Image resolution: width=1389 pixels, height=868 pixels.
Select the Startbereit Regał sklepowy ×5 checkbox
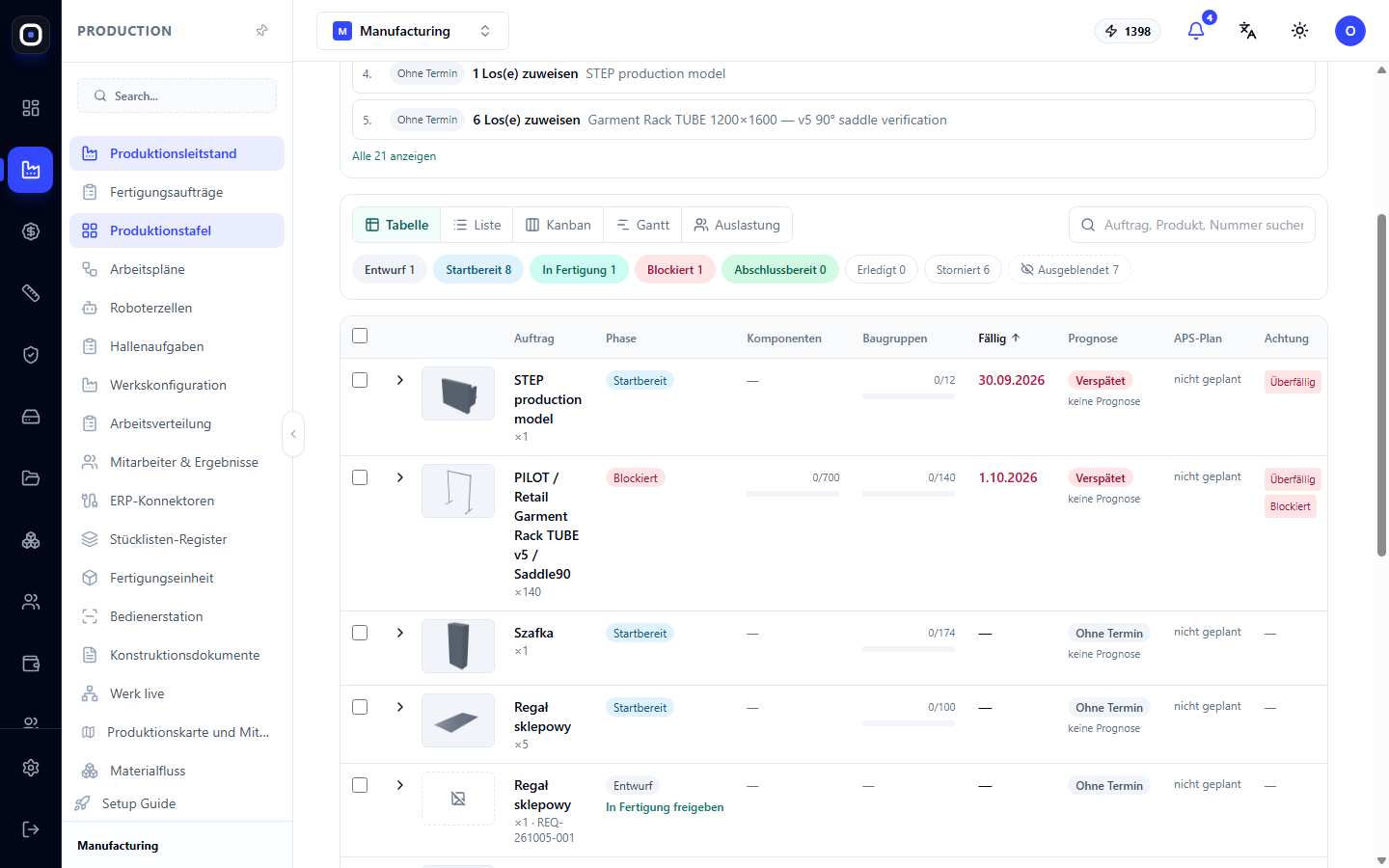coord(360,707)
